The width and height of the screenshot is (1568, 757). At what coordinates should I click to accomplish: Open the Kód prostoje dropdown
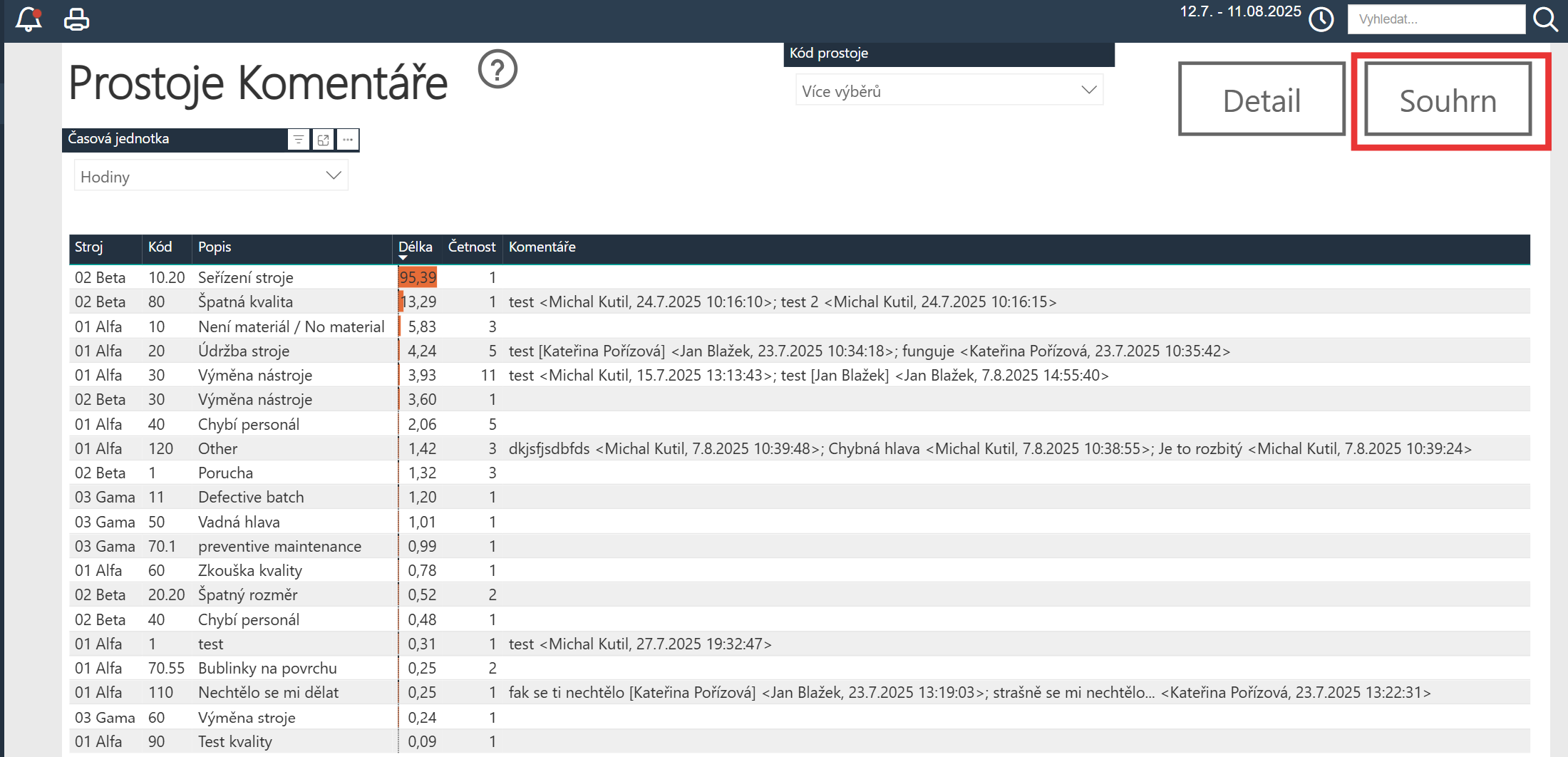(949, 91)
